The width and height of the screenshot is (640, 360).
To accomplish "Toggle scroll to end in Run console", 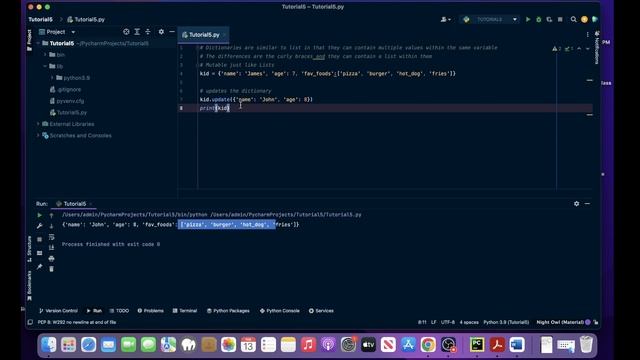I will click(x=51, y=248).
